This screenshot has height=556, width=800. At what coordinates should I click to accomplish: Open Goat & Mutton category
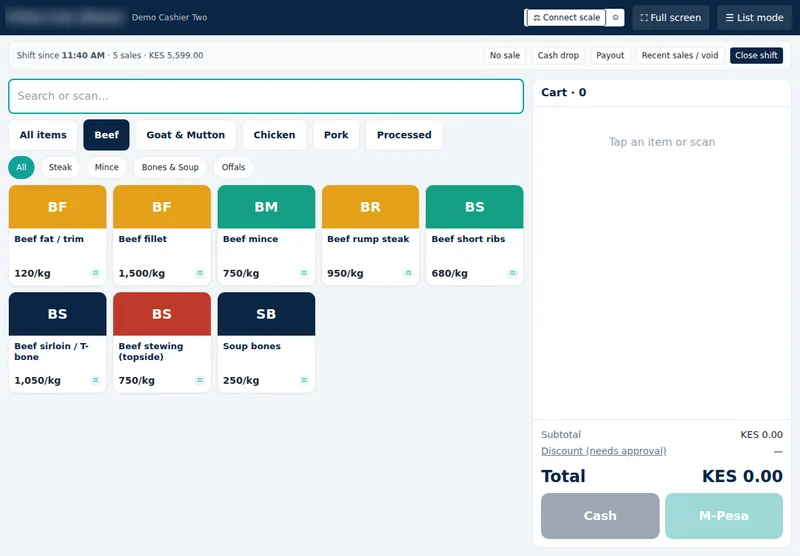click(186, 135)
